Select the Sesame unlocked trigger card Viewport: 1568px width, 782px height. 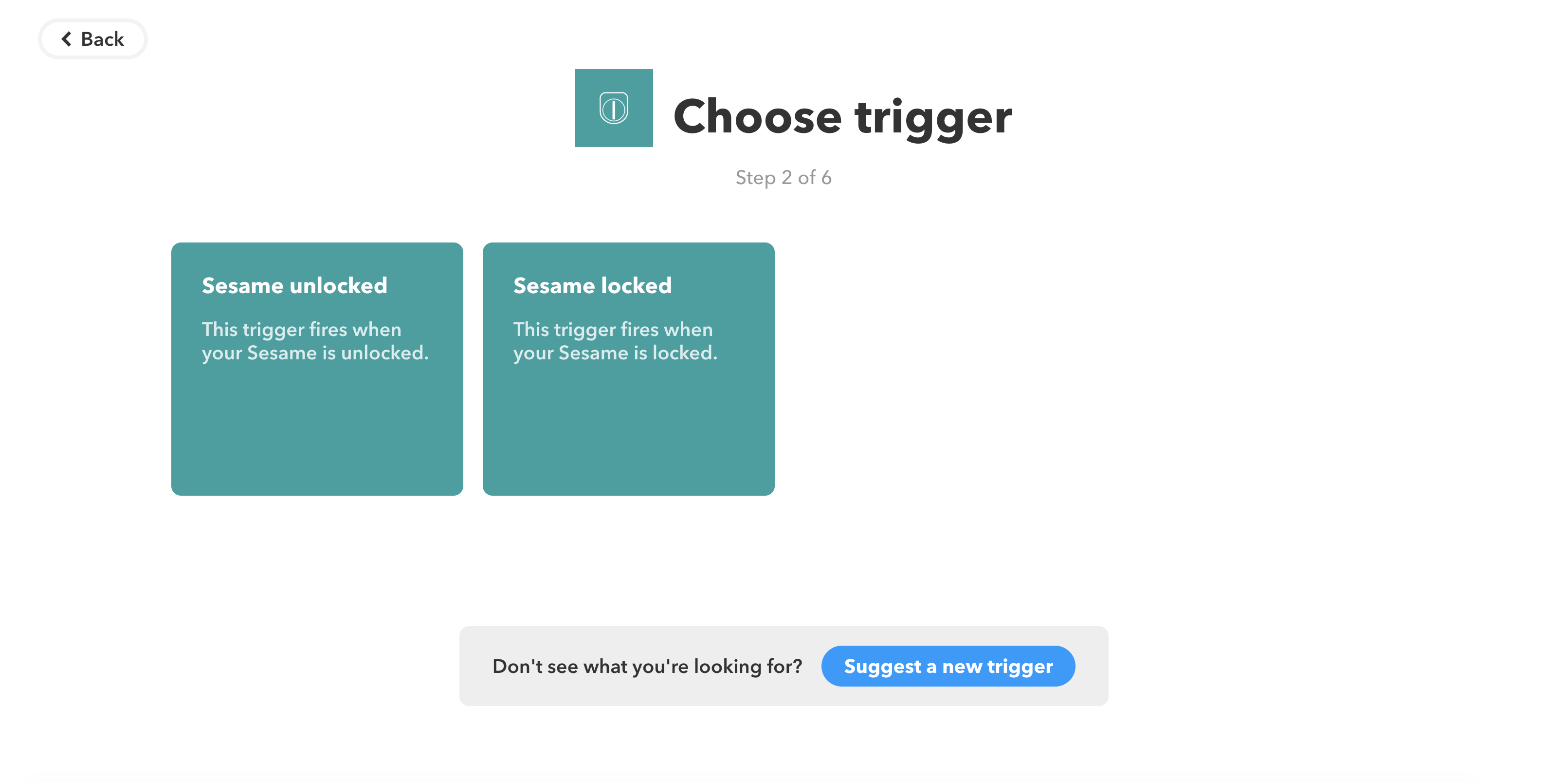pyautogui.click(x=317, y=369)
